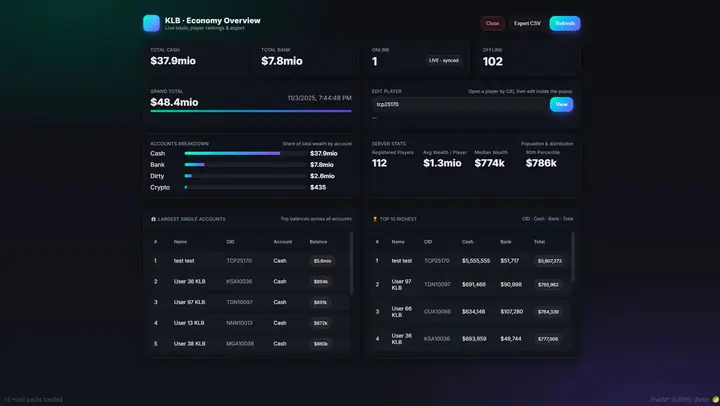Click the Edit Player CID input field

coord(459,104)
